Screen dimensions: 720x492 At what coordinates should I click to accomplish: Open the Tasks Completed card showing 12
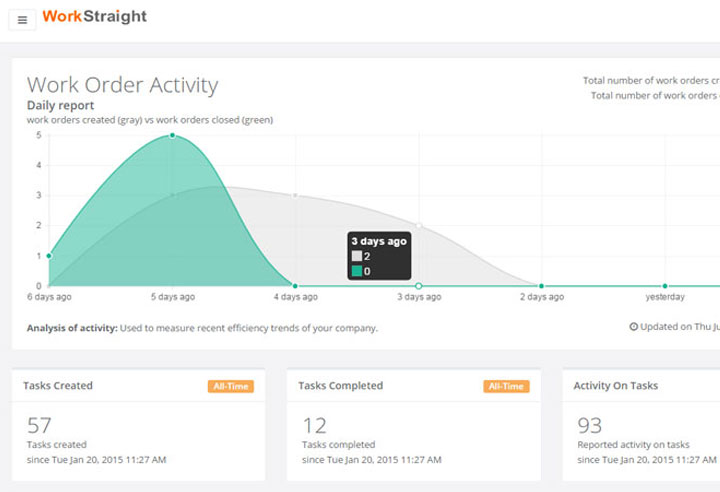pyautogui.click(x=414, y=425)
